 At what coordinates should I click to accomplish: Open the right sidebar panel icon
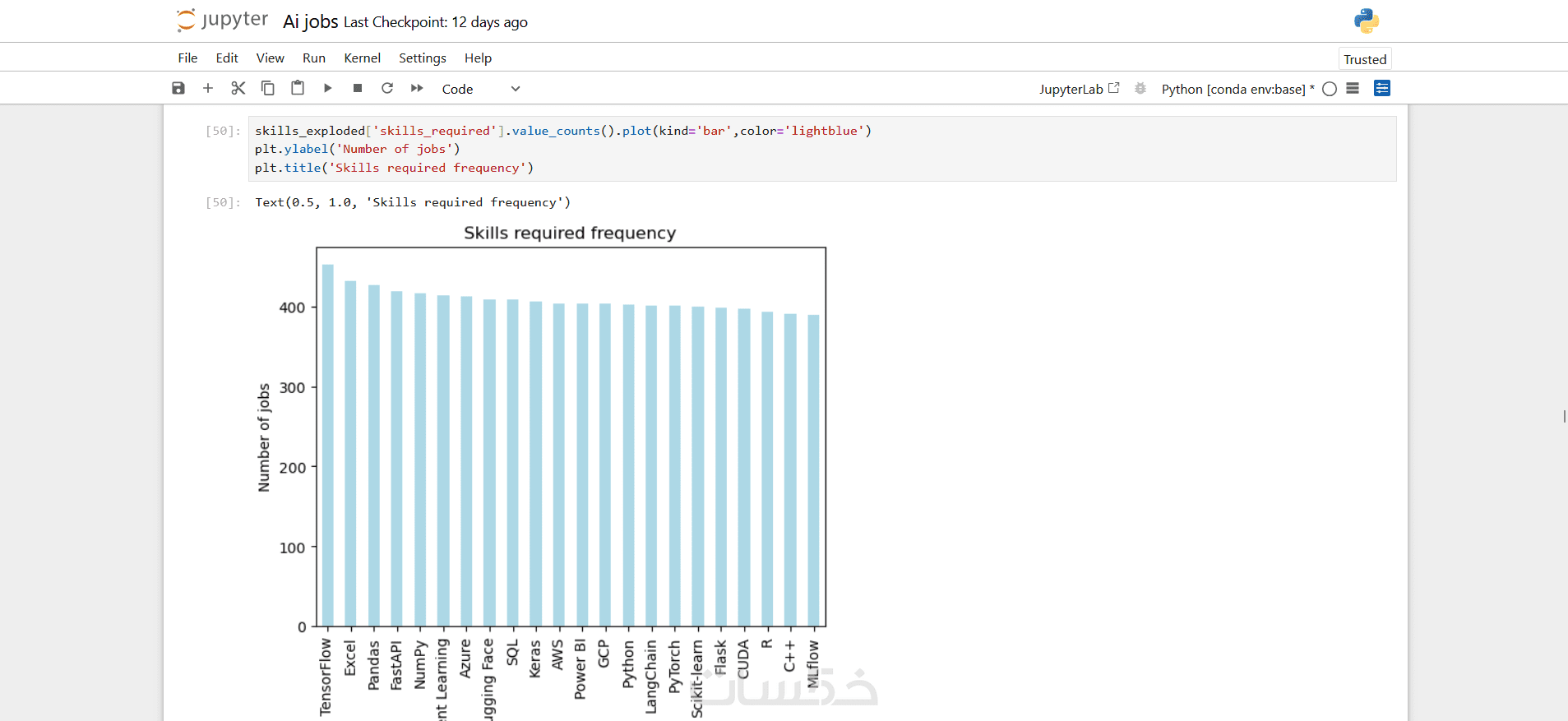pos(1382,88)
